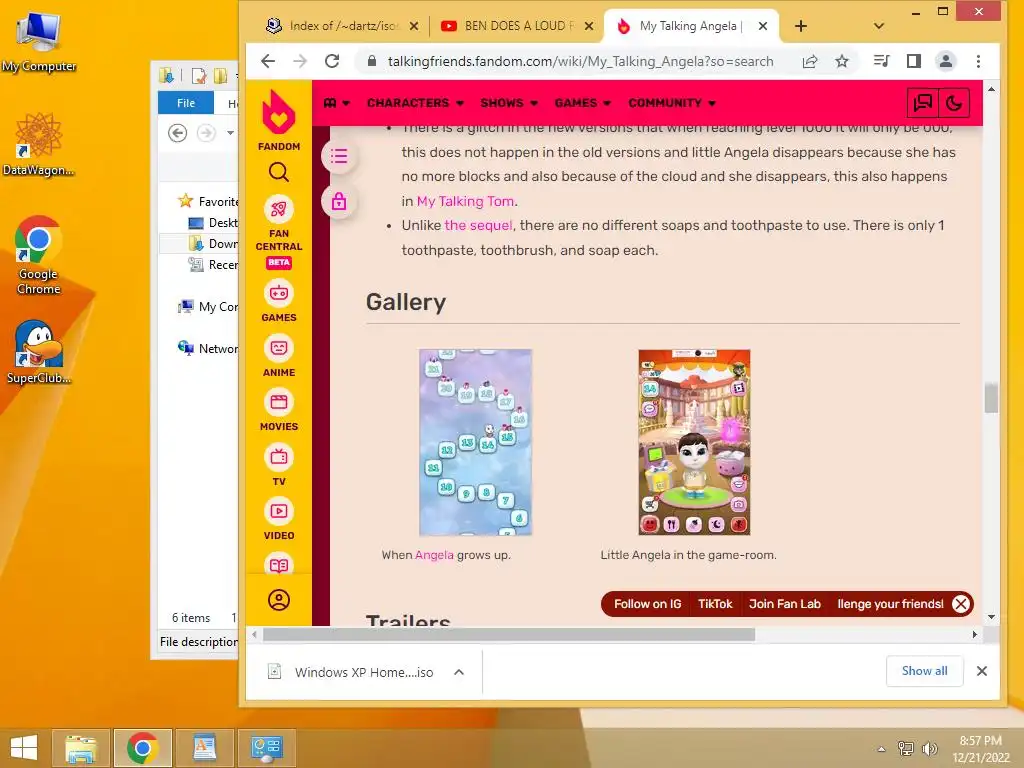Viewport: 1024px width, 768px height.
Task: Open Fan Central rocket icon
Action: coord(279,209)
